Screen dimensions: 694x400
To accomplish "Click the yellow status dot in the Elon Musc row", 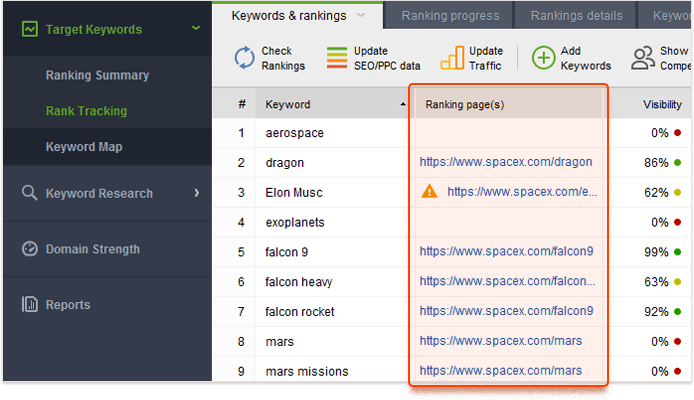I will coord(677,192).
